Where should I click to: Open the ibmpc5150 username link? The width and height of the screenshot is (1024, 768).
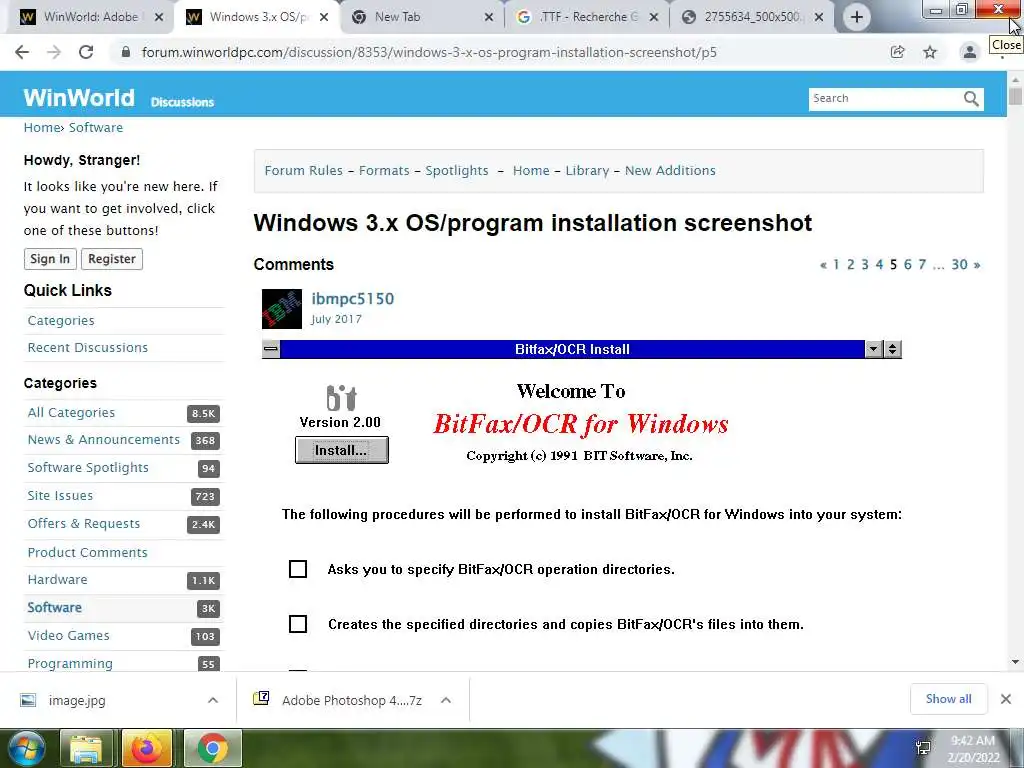353,299
